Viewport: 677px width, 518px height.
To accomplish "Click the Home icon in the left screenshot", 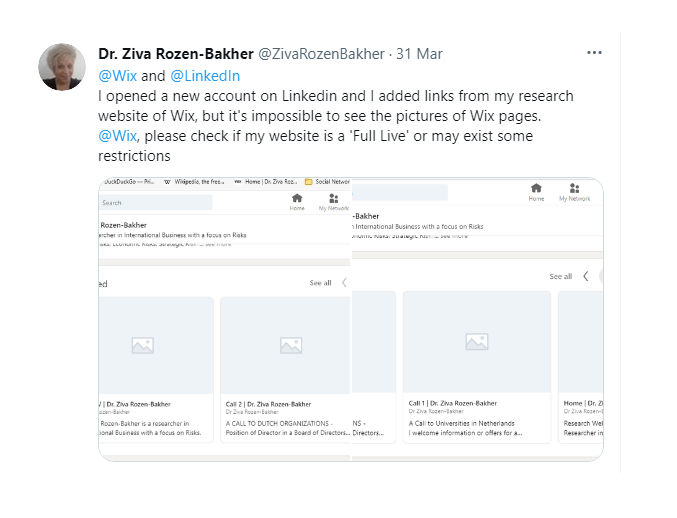I will [297, 202].
